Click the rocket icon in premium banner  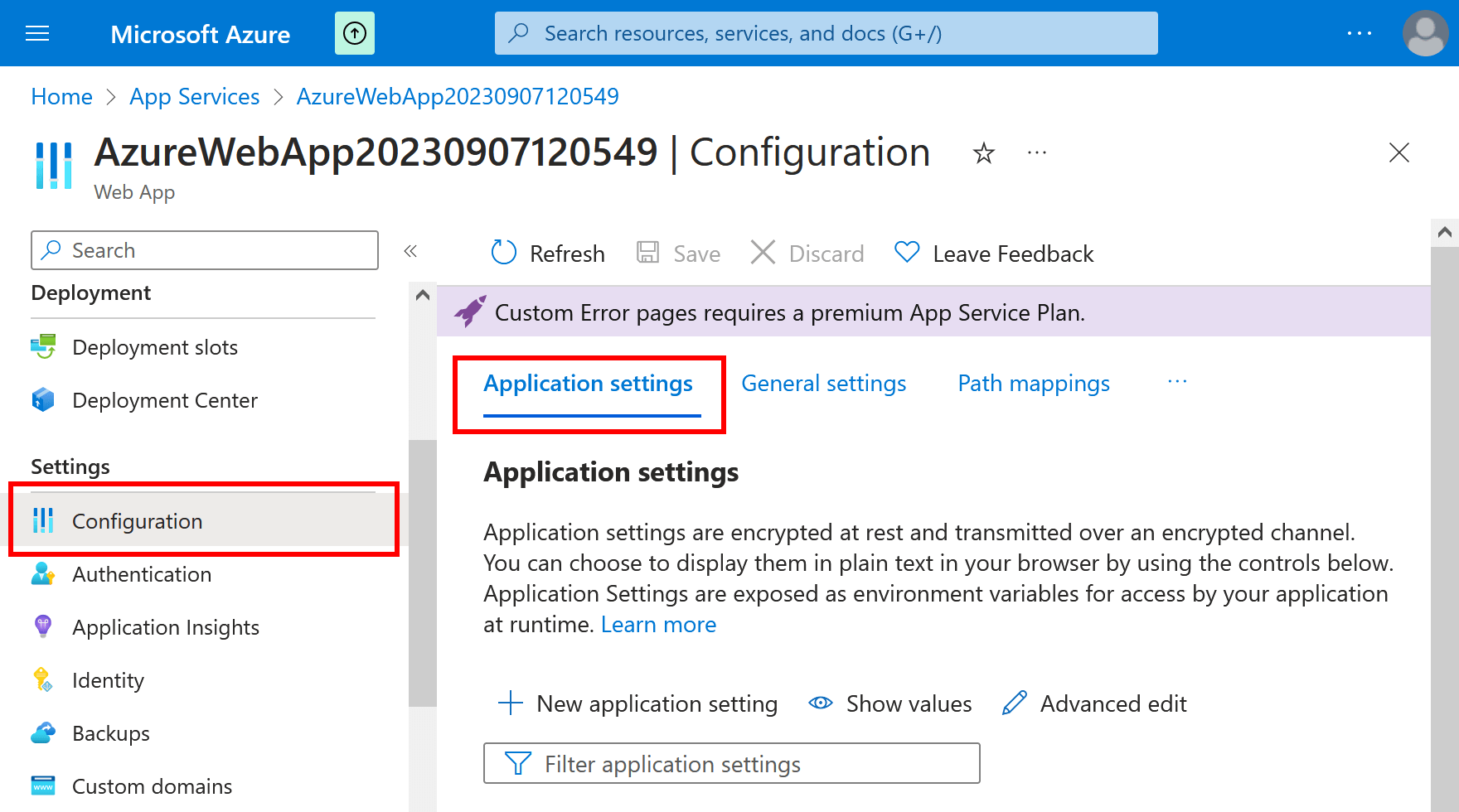470,312
